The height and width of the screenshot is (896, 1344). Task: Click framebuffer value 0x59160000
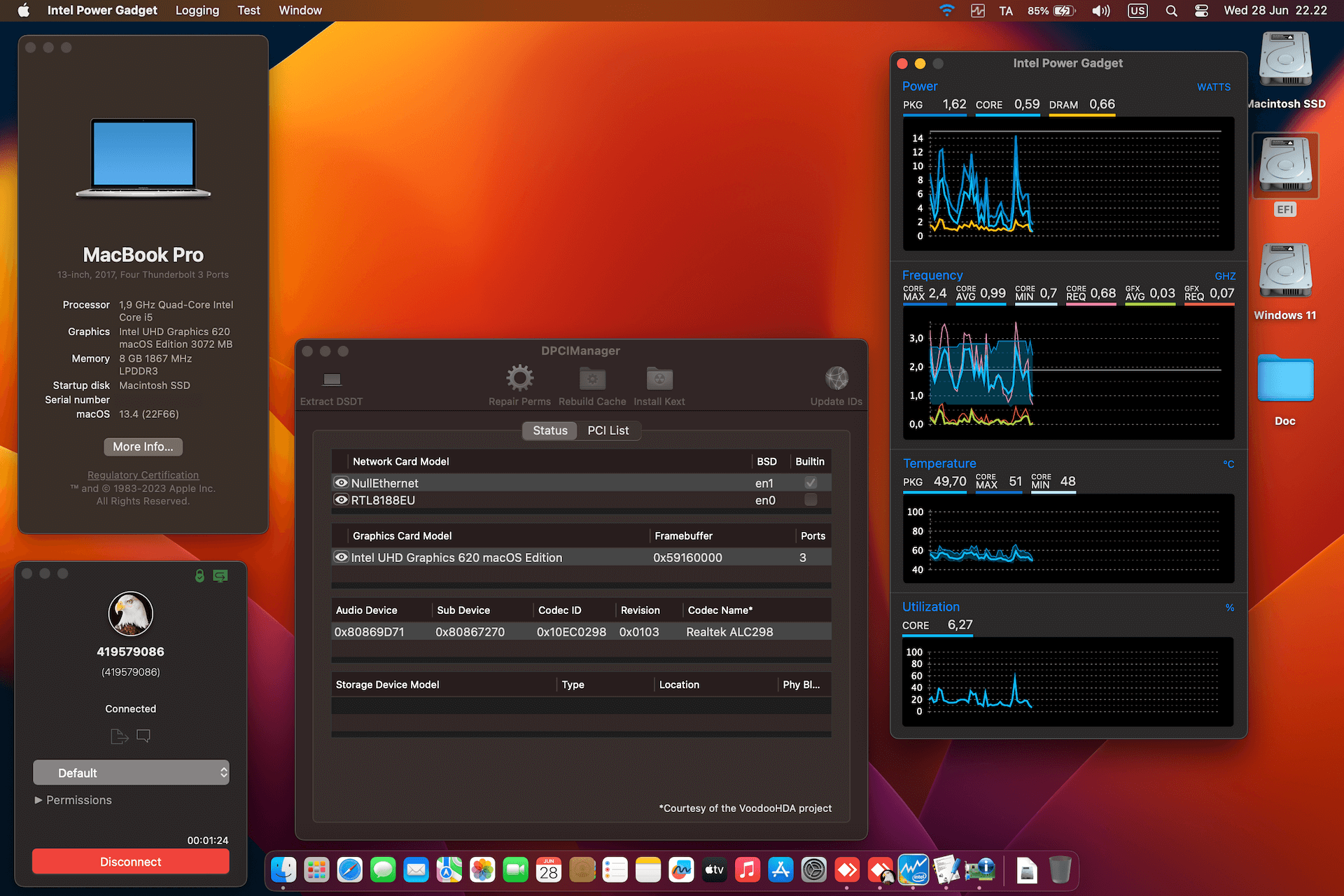click(x=687, y=557)
